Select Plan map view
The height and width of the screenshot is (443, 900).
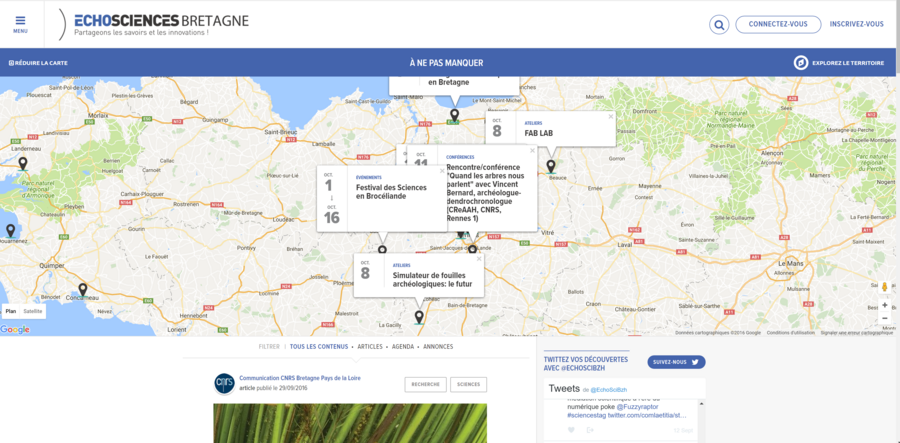[x=11, y=312]
